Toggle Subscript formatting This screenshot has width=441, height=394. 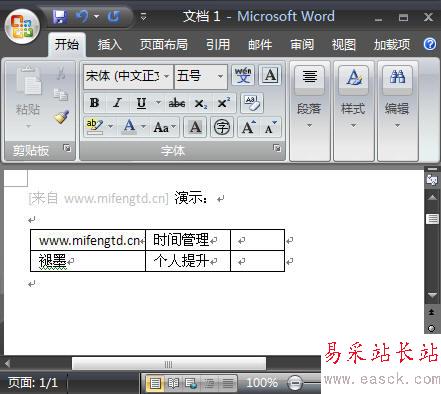(x=201, y=103)
